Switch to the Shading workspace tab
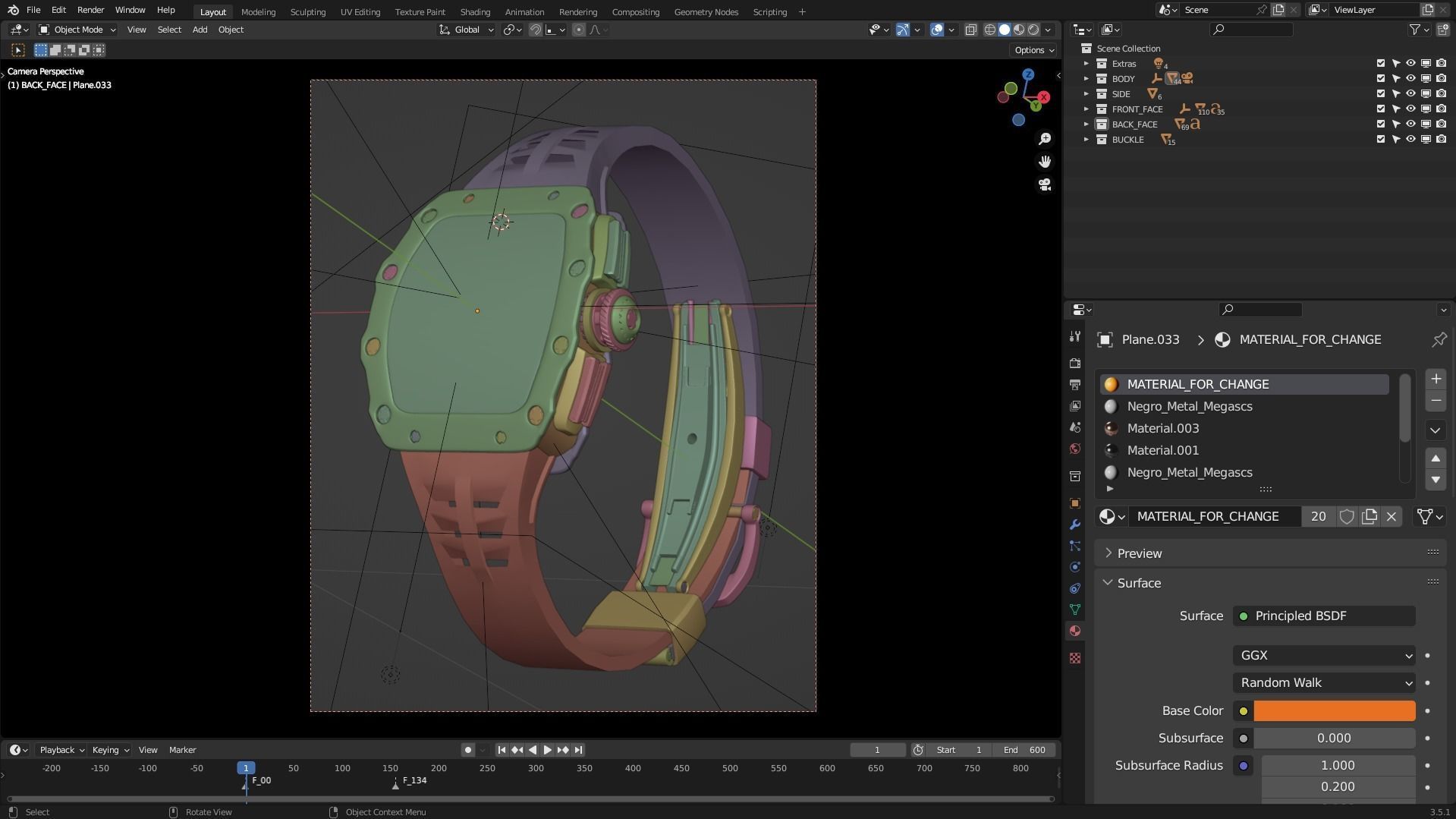1456x819 pixels. point(475,11)
